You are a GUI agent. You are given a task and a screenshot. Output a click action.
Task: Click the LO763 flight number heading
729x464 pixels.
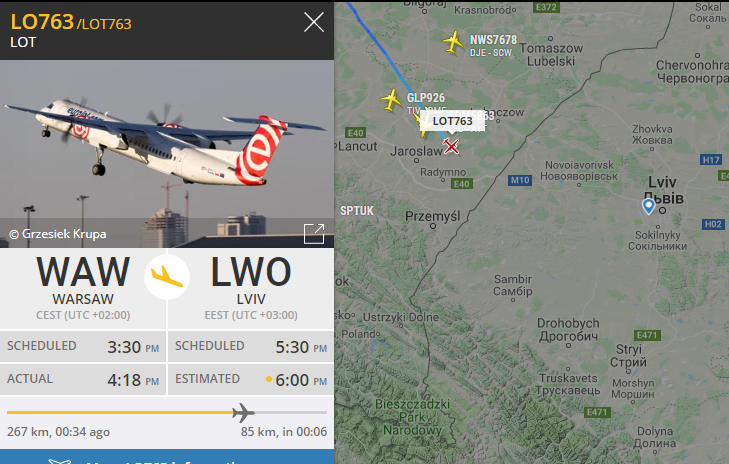click(x=42, y=22)
